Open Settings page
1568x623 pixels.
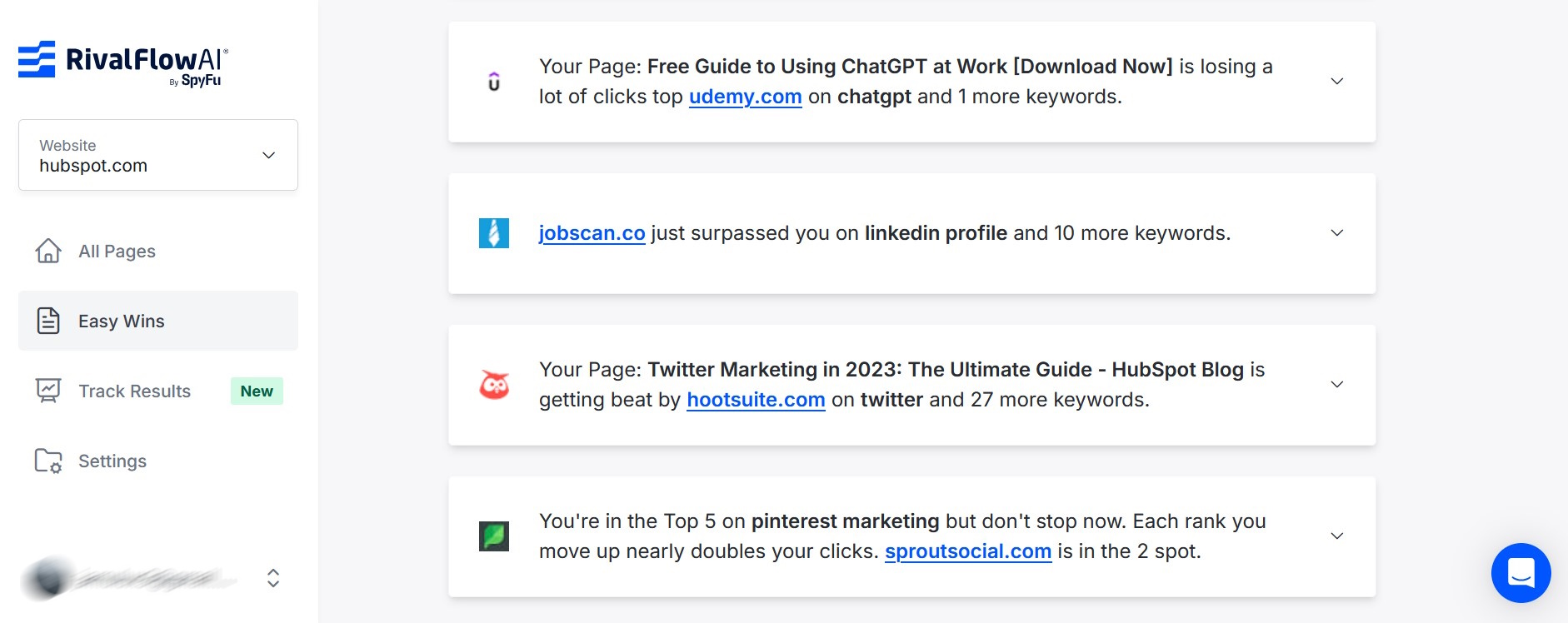pos(112,461)
